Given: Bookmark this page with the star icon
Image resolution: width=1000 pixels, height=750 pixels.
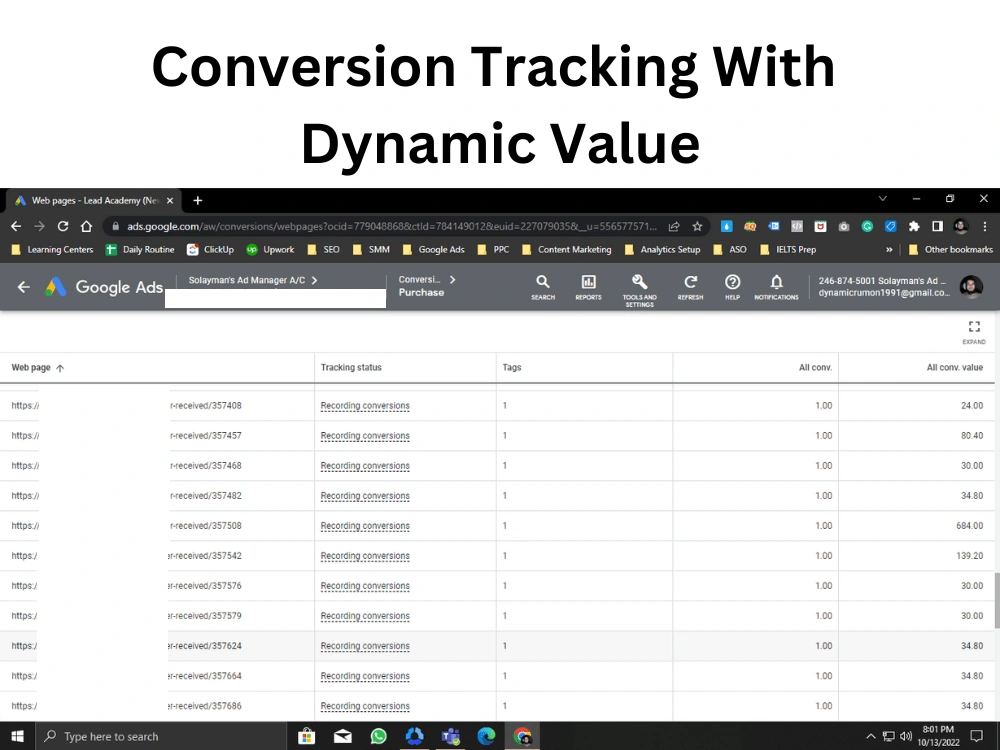Looking at the screenshot, I should [697, 226].
